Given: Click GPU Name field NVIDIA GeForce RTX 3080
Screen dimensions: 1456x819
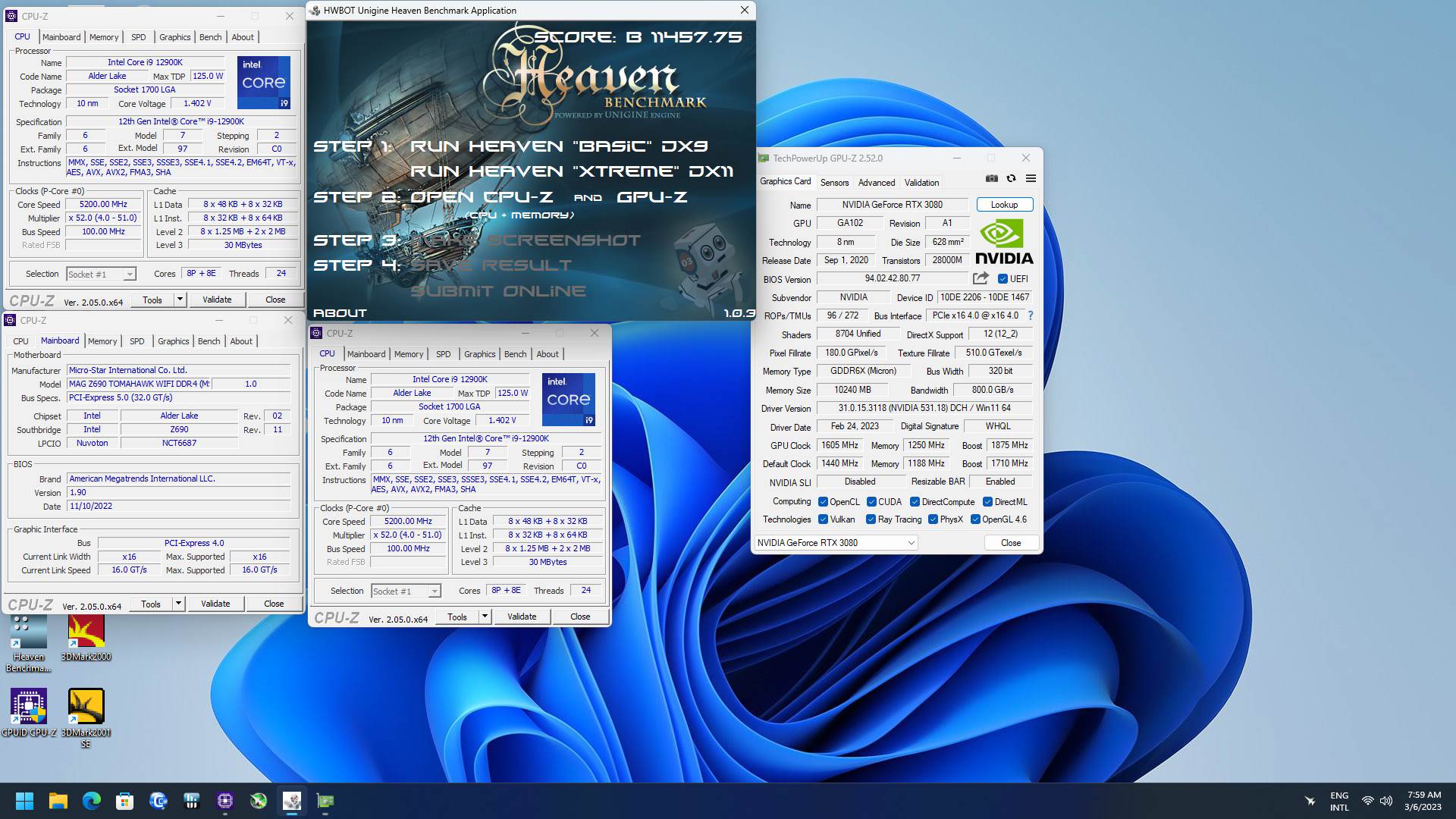Looking at the screenshot, I should point(892,205).
